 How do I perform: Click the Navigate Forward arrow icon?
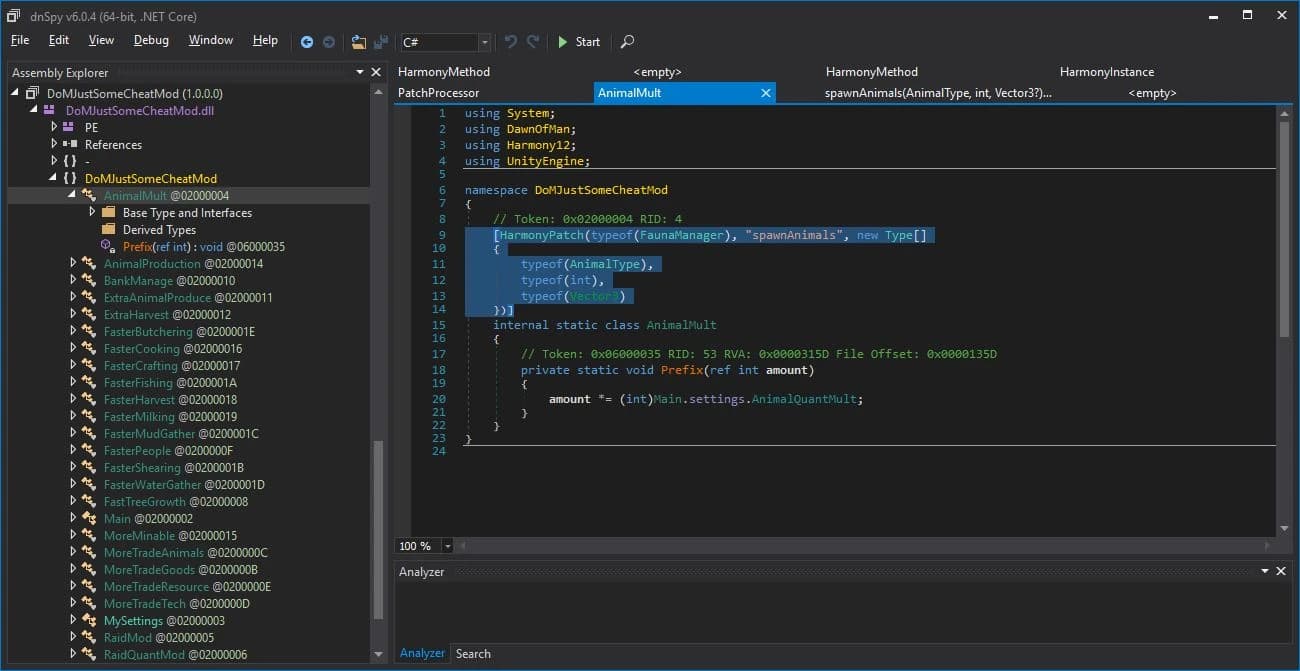coord(328,42)
